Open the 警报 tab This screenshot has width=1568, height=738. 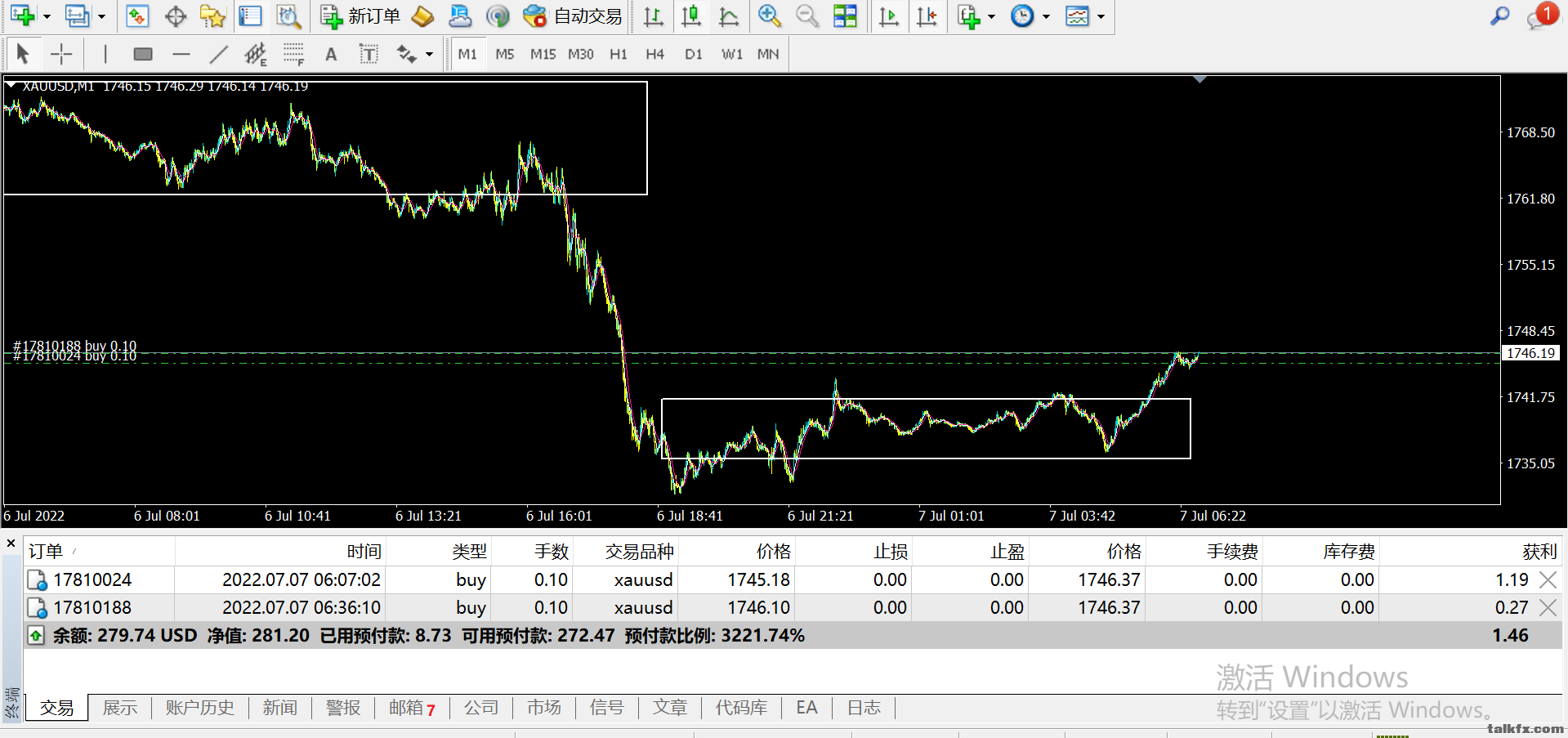click(x=343, y=708)
